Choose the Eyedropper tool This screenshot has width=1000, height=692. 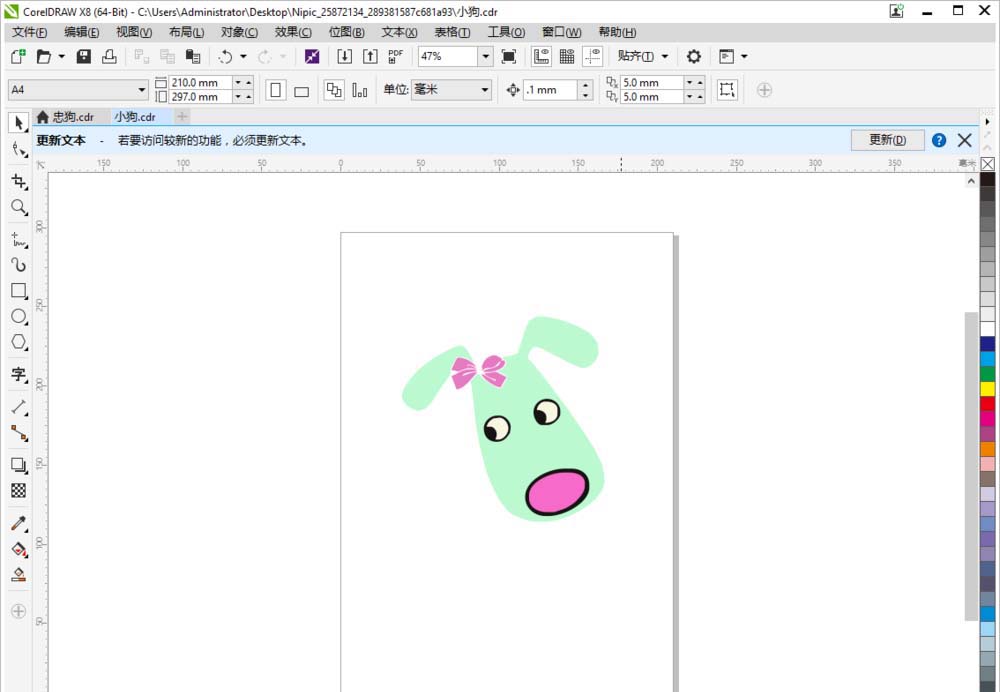tap(19, 523)
